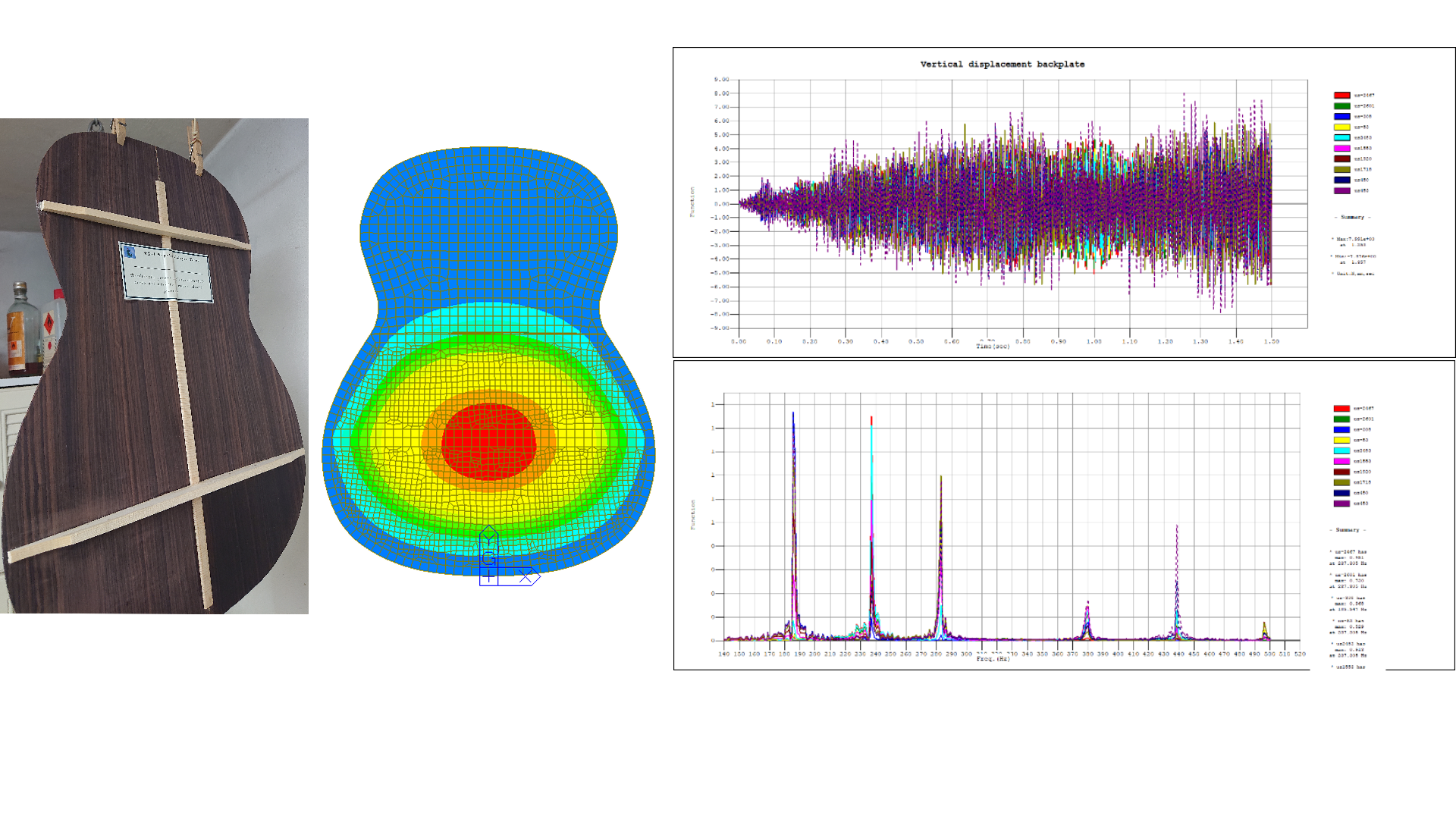Screen dimensions: 1456x819
Task: Click the cyan legend swatch in the time chart
Action: click(x=1341, y=138)
